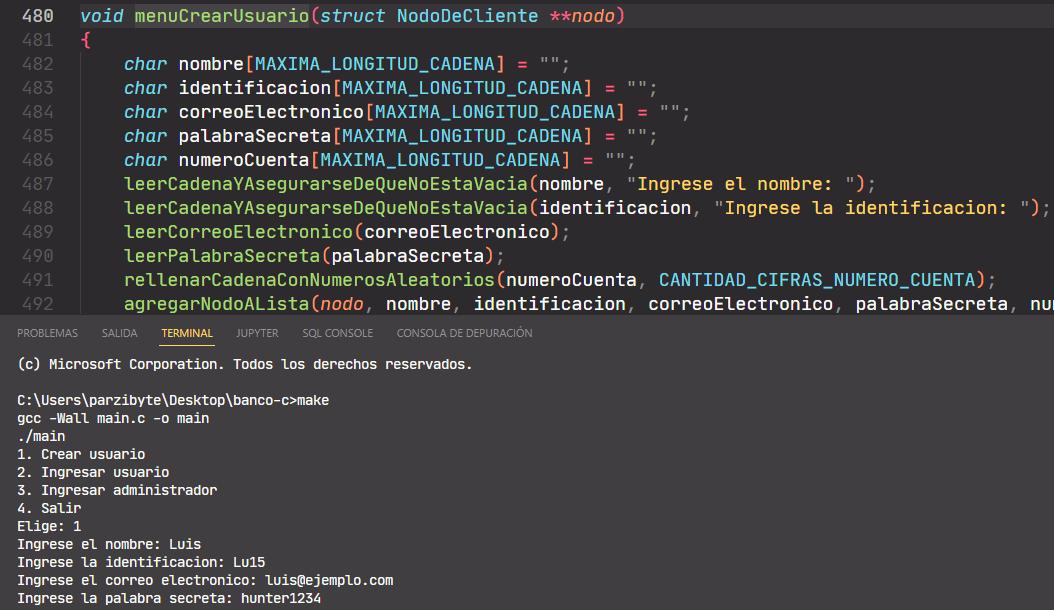This screenshot has width=1054, height=610.
Task: Click variable numeroCuenta on line 486
Action: 244,160
